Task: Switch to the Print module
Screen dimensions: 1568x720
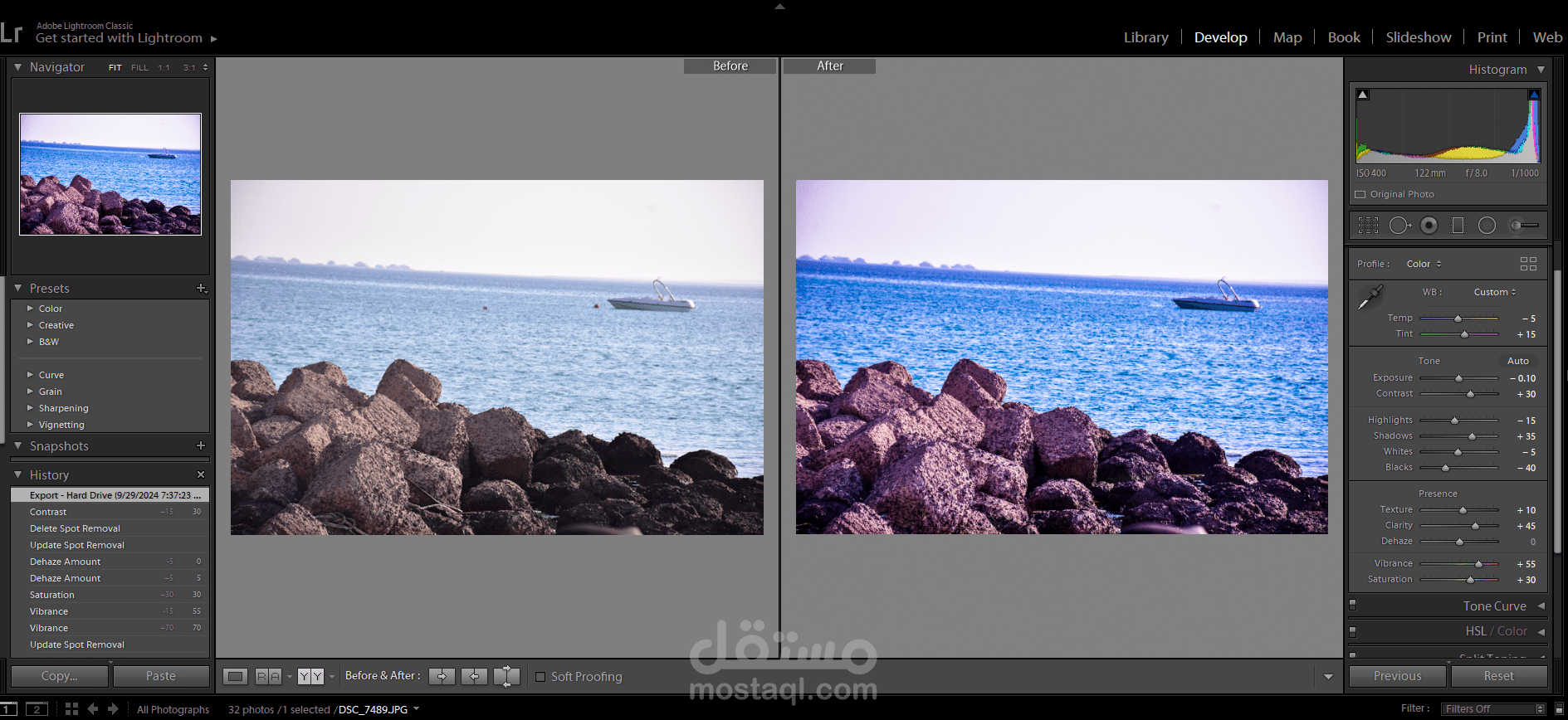Action: 1492,37
